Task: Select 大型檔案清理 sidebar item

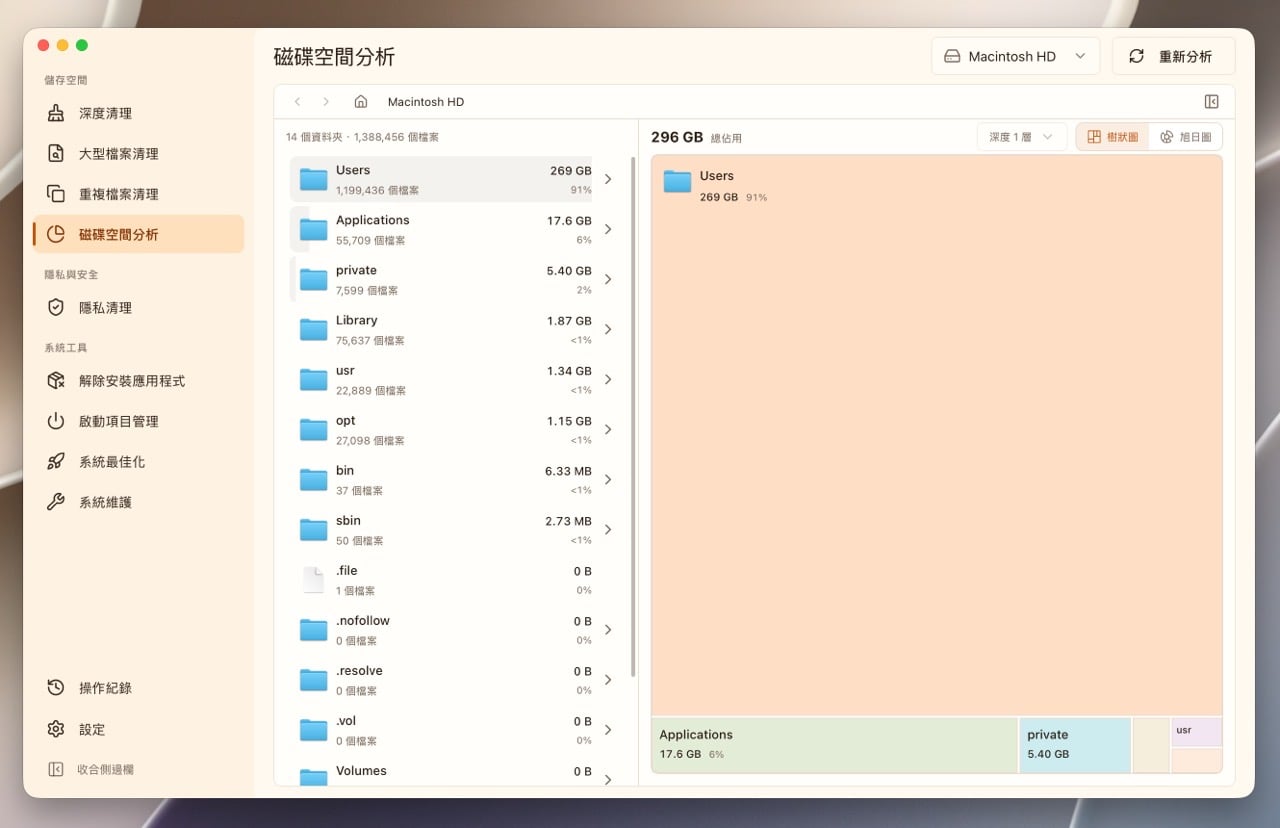Action: [x=138, y=153]
